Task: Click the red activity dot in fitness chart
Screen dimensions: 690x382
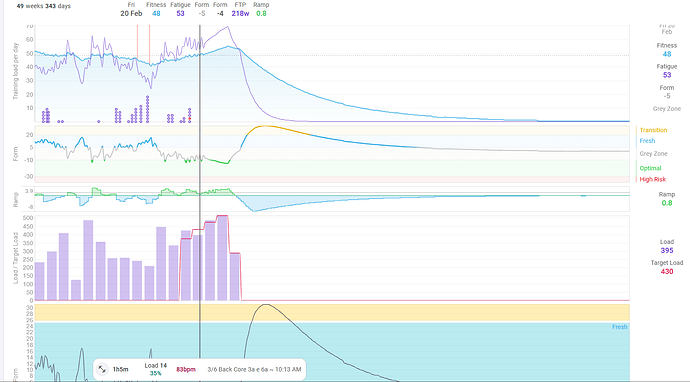Action: (x=190, y=118)
